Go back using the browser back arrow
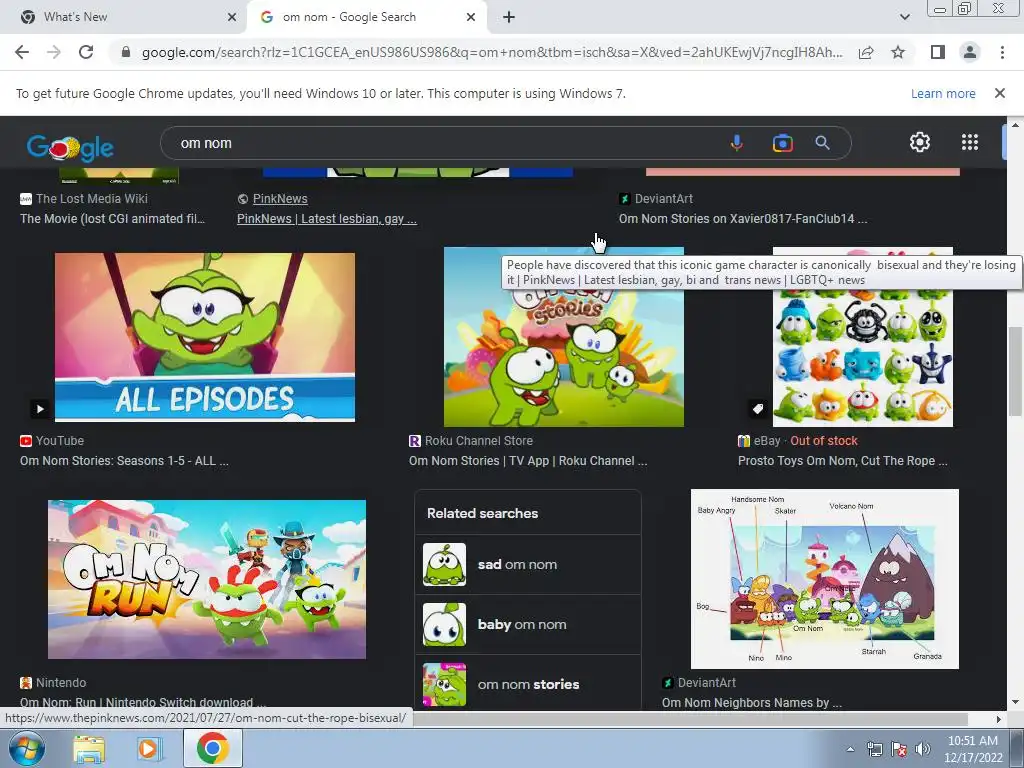Image resolution: width=1024 pixels, height=768 pixels. pos(22,52)
